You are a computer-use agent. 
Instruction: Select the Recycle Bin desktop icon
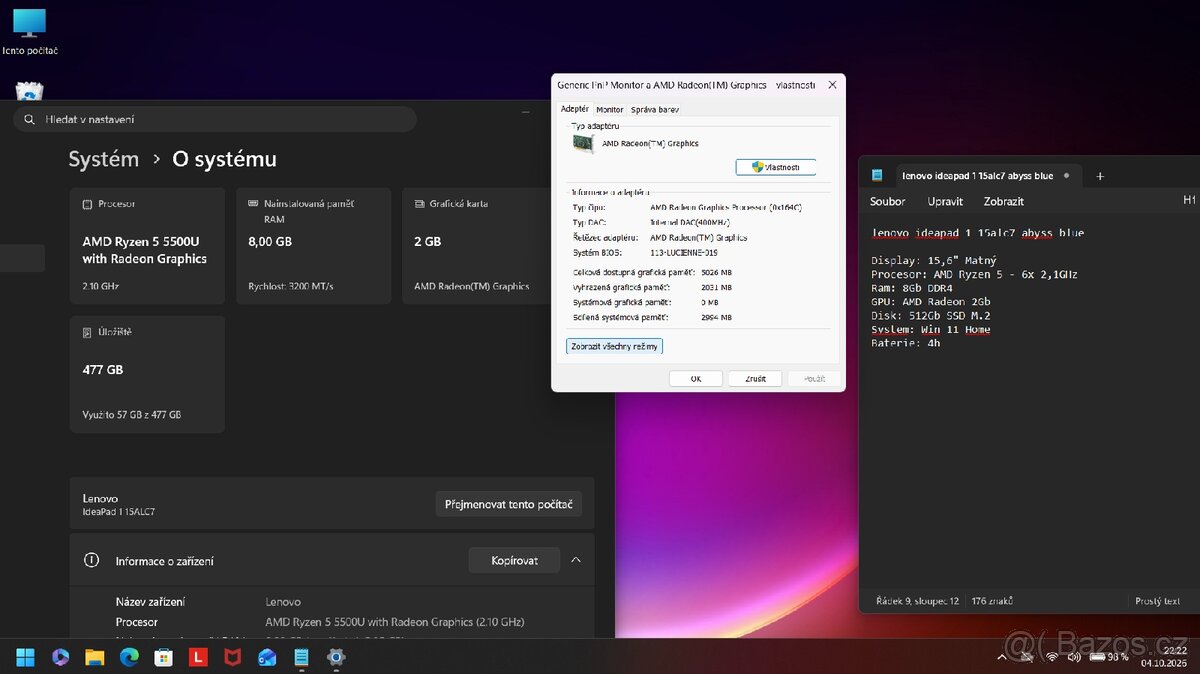[29, 92]
